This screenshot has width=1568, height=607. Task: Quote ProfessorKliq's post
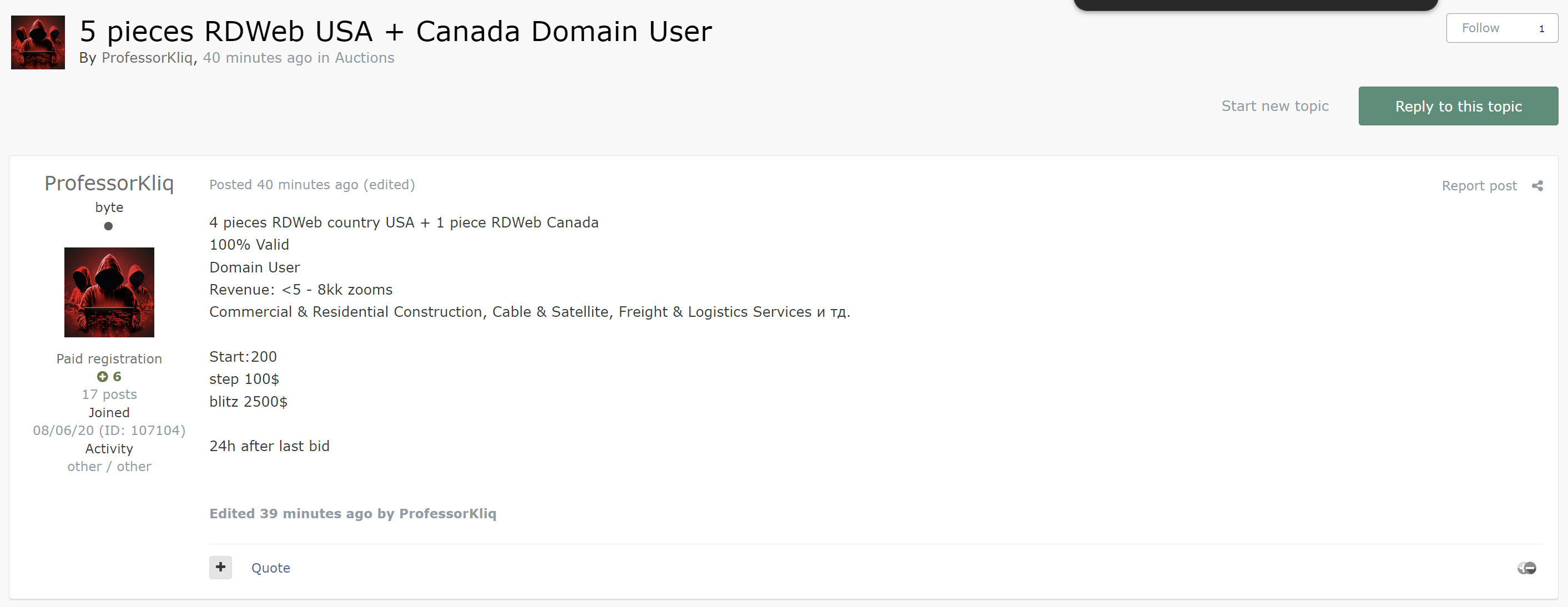tap(270, 568)
